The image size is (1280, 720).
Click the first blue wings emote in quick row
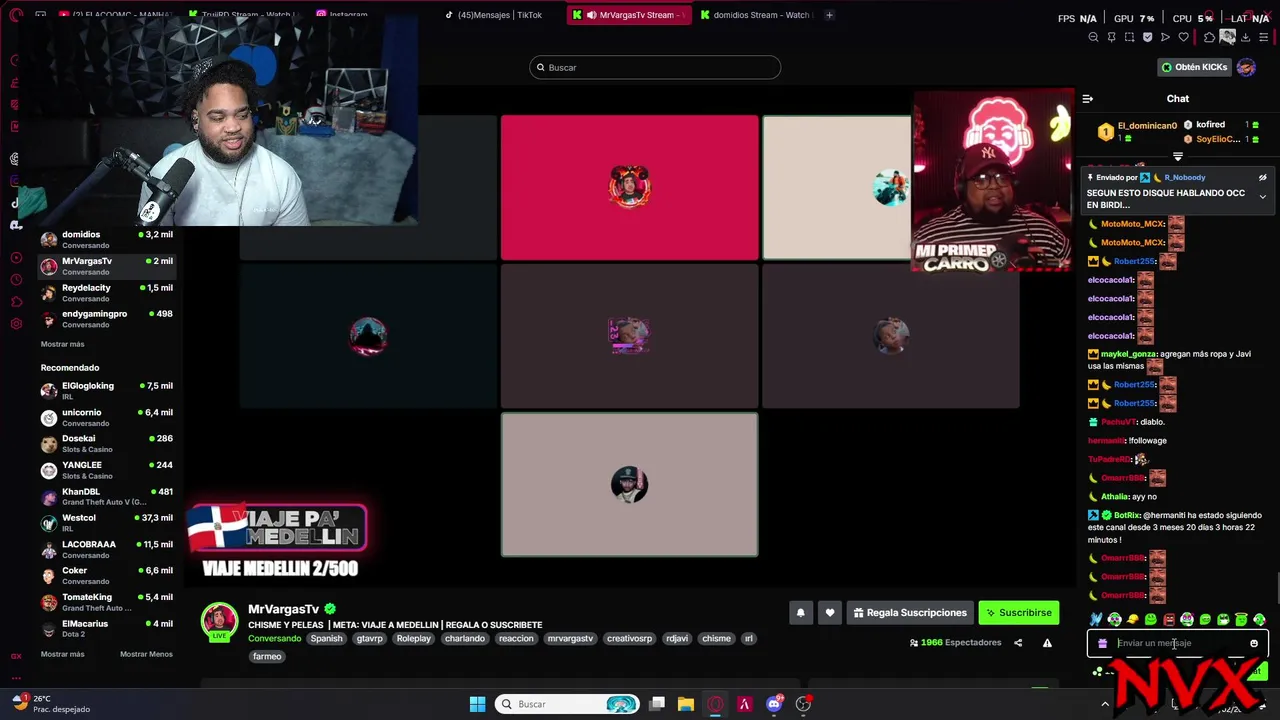tap(1096, 620)
